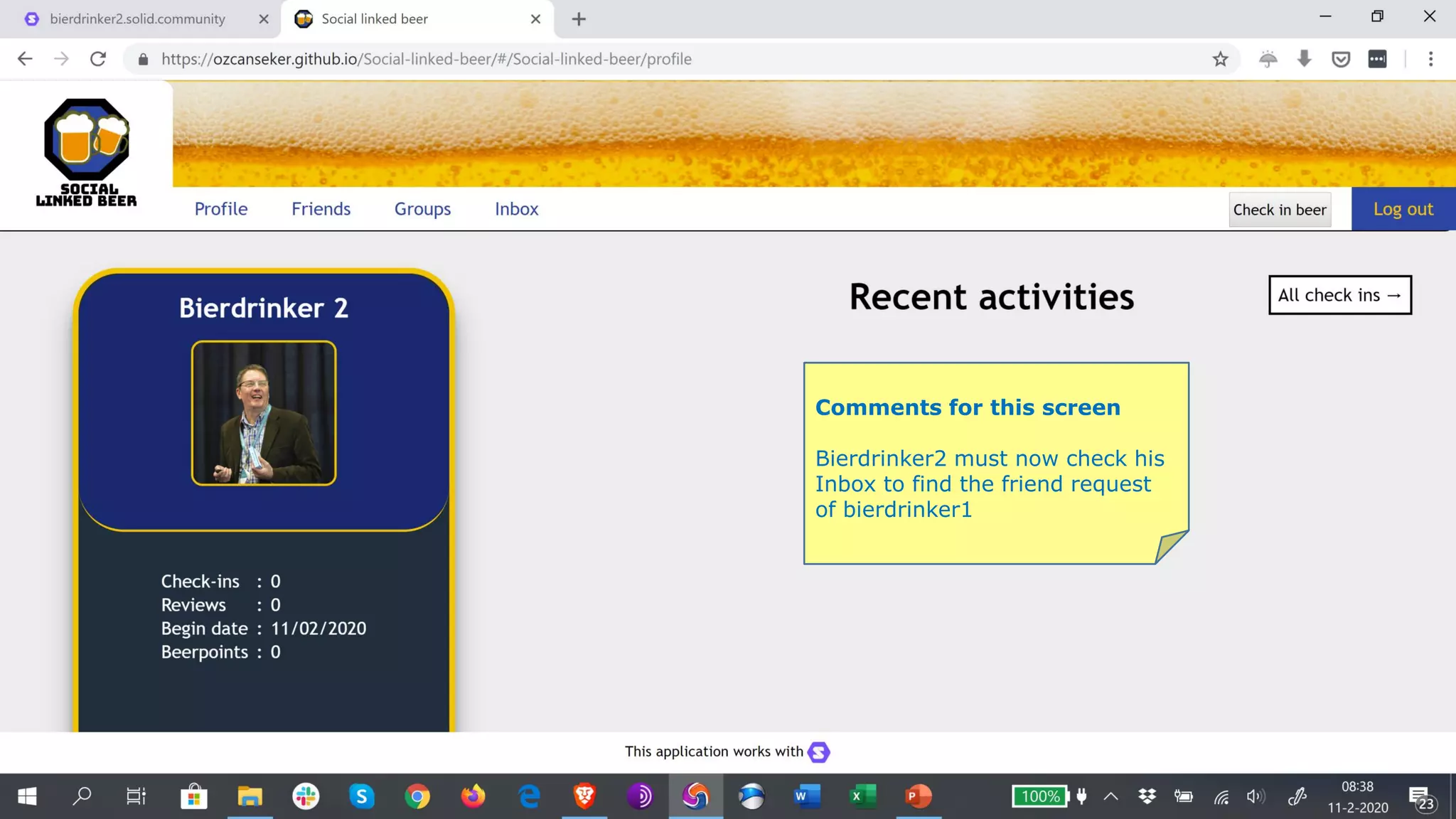1456x819 pixels.
Task: Go back to previous page
Action: [x=25, y=59]
